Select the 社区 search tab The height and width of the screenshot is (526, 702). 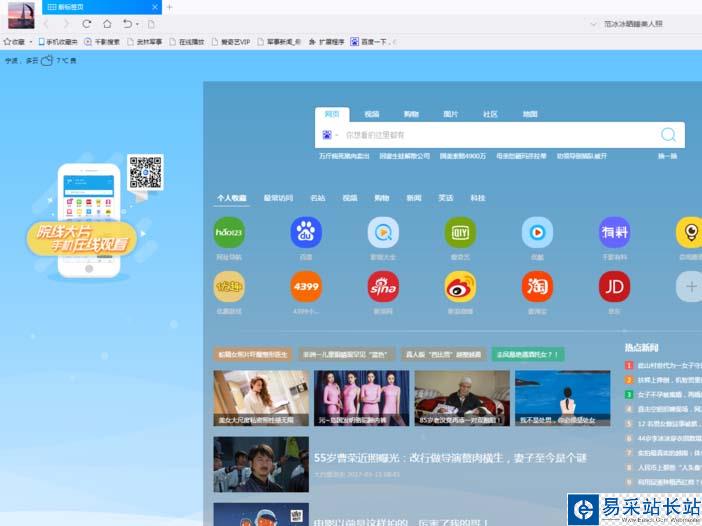pos(490,114)
